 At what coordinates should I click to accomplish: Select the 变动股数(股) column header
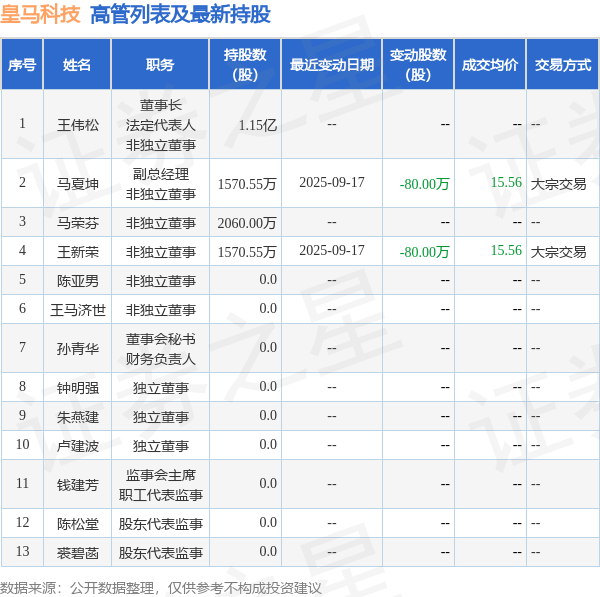[x=418, y=65]
